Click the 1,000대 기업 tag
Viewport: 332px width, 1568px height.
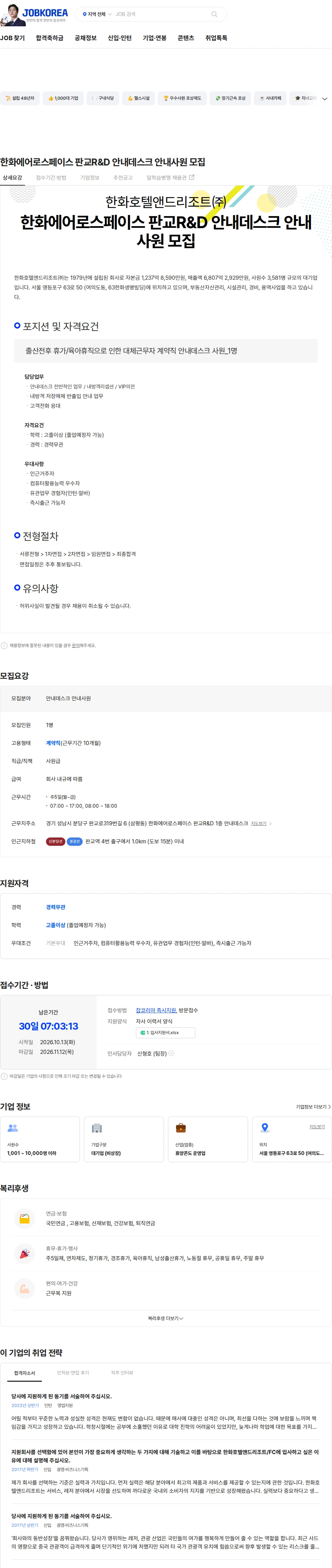click(63, 98)
